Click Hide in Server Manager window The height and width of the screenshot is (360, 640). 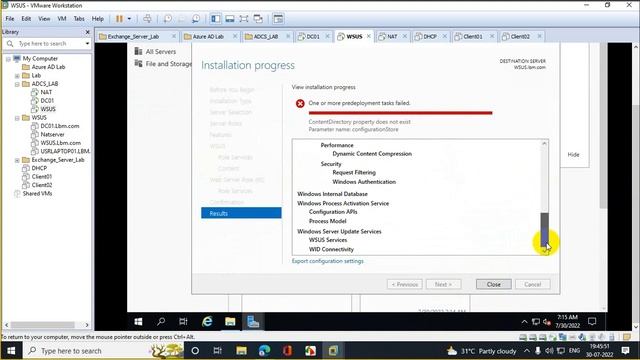[x=573, y=155]
